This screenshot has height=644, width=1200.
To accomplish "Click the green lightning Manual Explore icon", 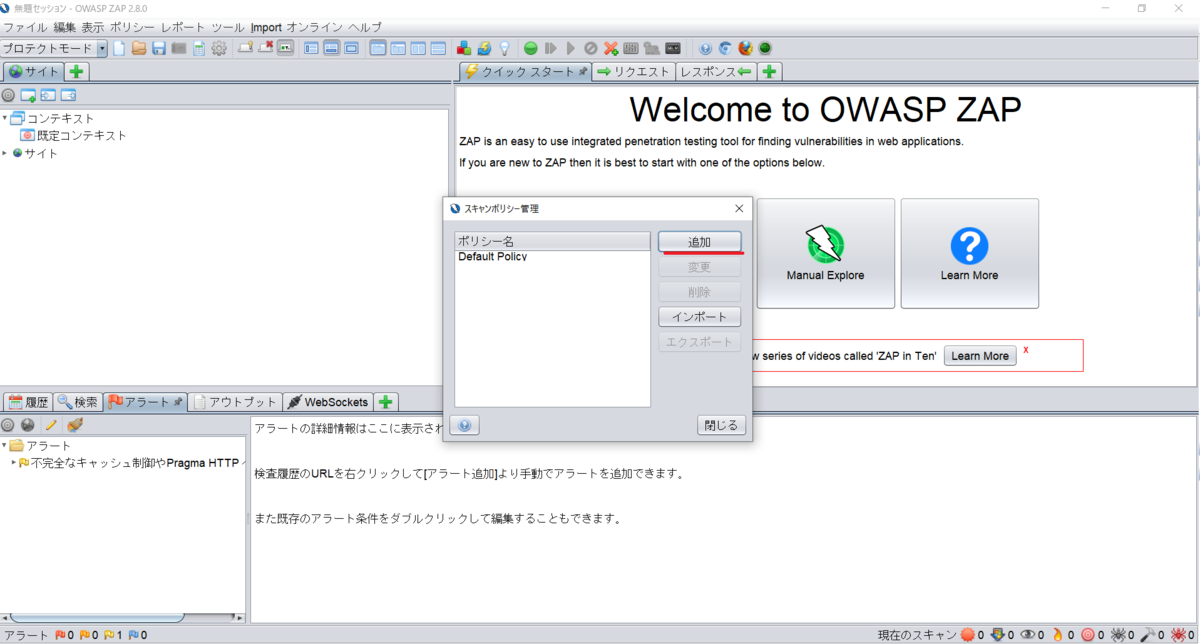I will pos(825,243).
